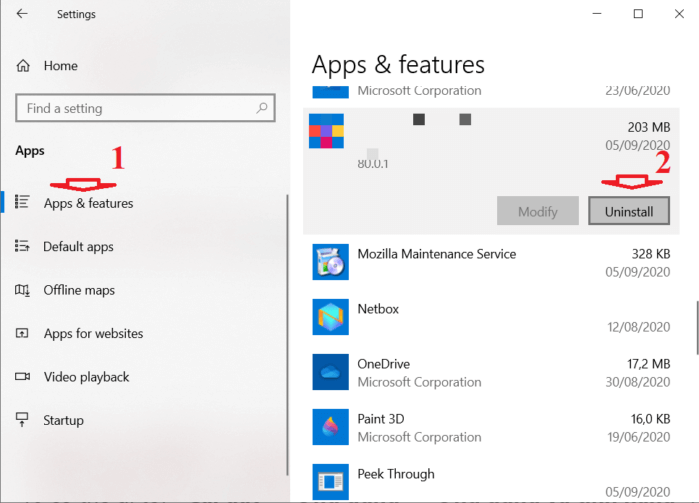Screen dimensions: 699x503
Task: Click the 17,2 MB size value
Action: click(x=649, y=364)
